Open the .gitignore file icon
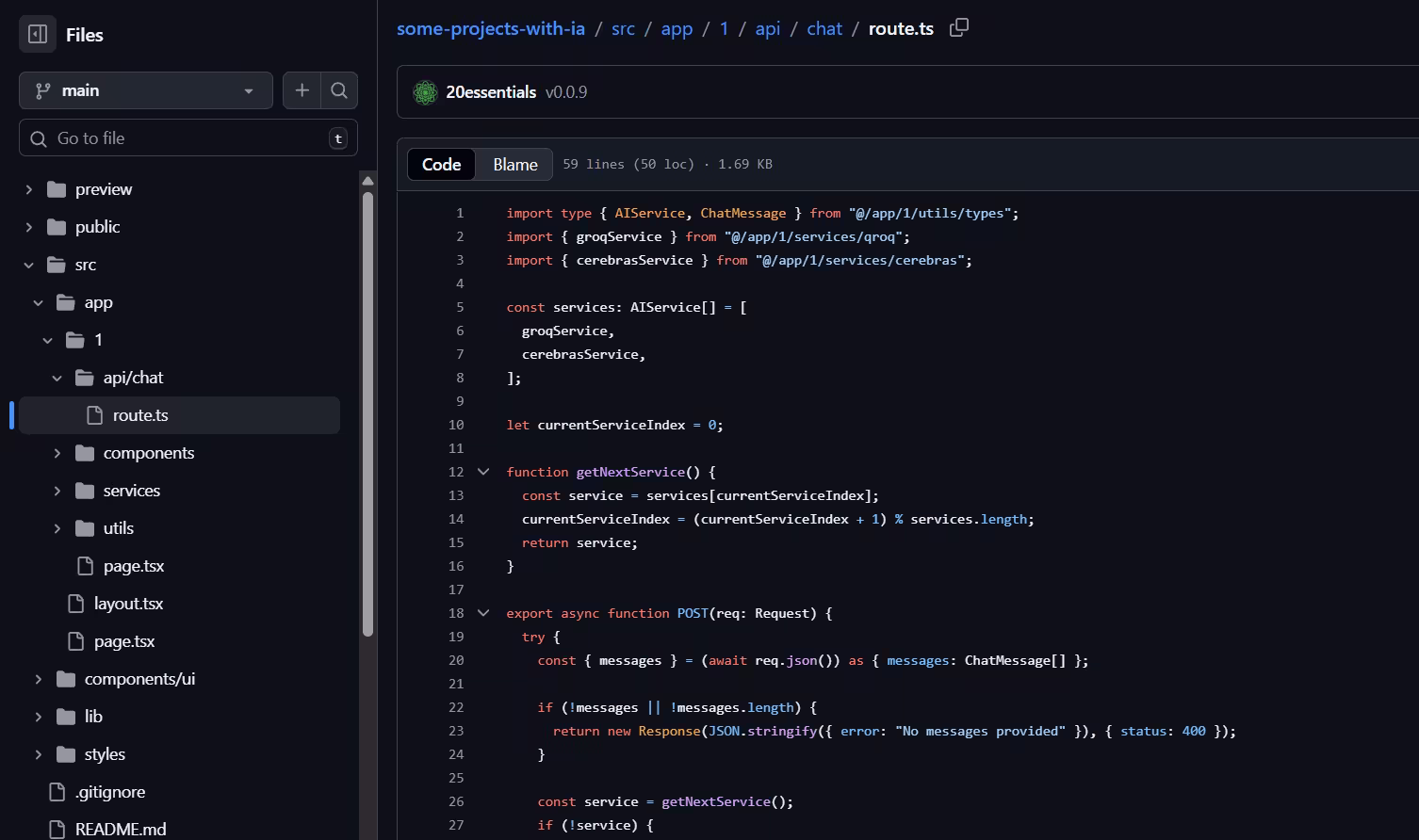This screenshot has height=840, width=1419. [x=57, y=792]
